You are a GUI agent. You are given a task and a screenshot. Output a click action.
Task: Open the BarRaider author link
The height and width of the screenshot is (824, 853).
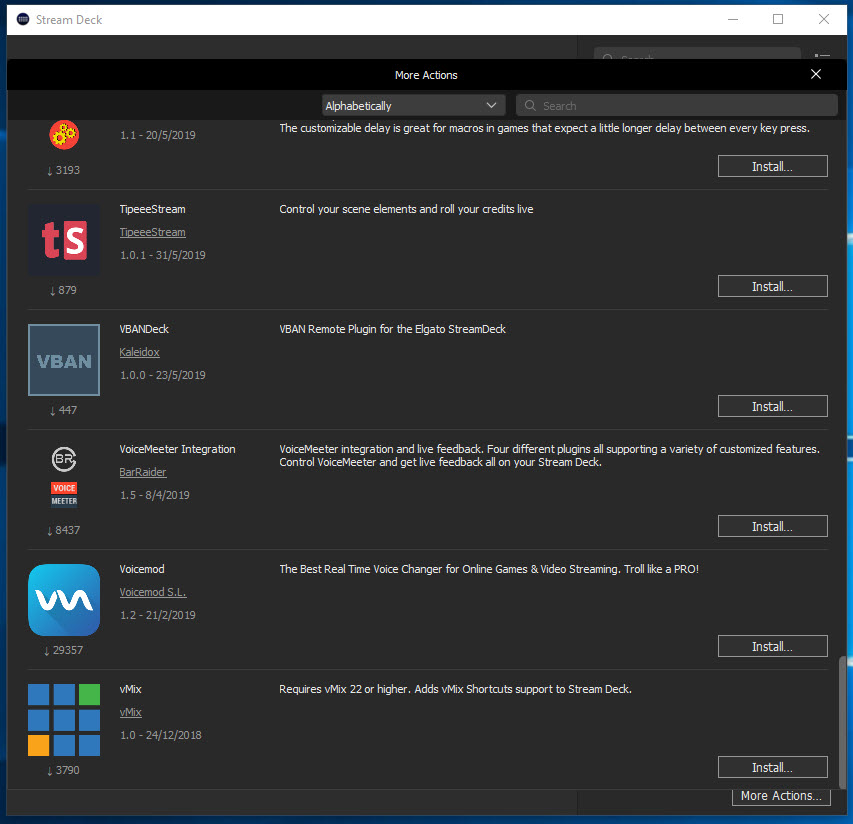tap(143, 472)
